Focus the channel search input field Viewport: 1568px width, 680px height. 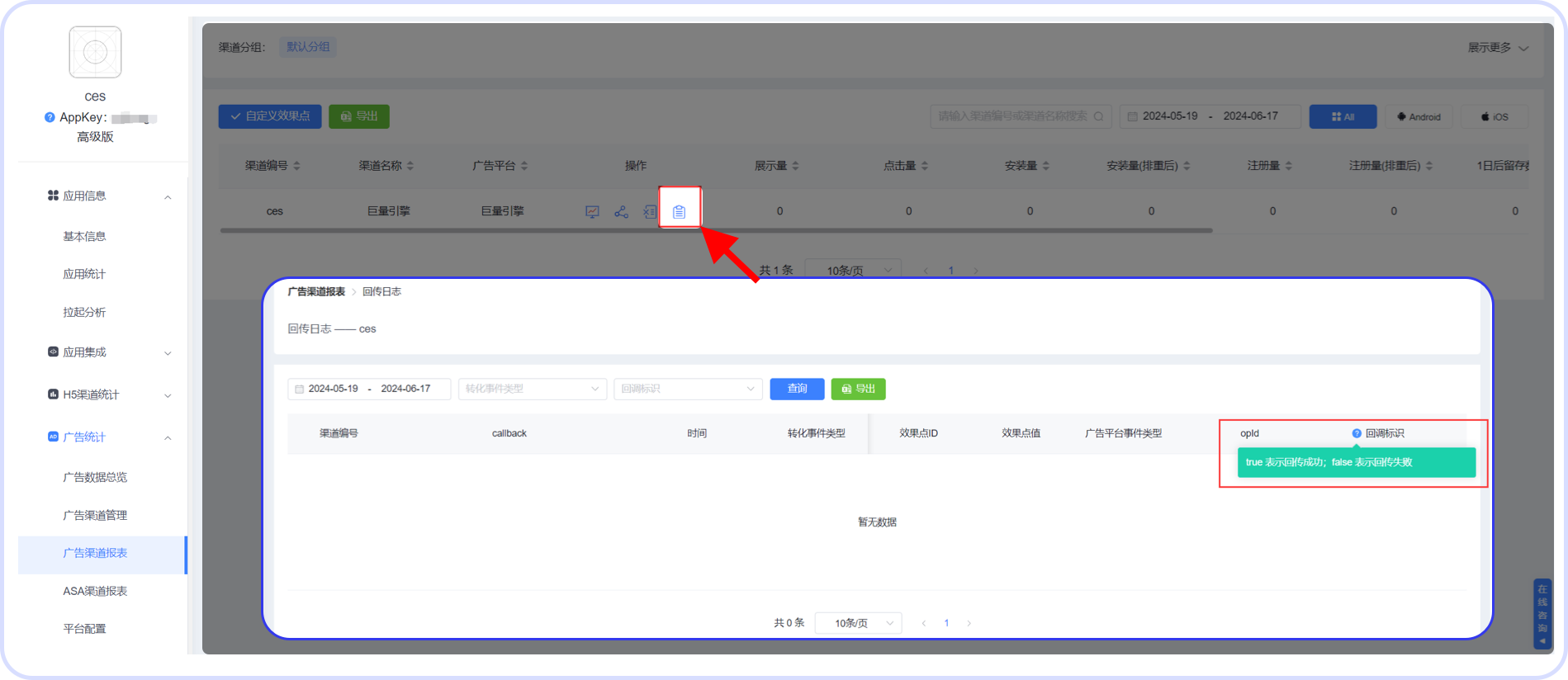click(x=1021, y=116)
